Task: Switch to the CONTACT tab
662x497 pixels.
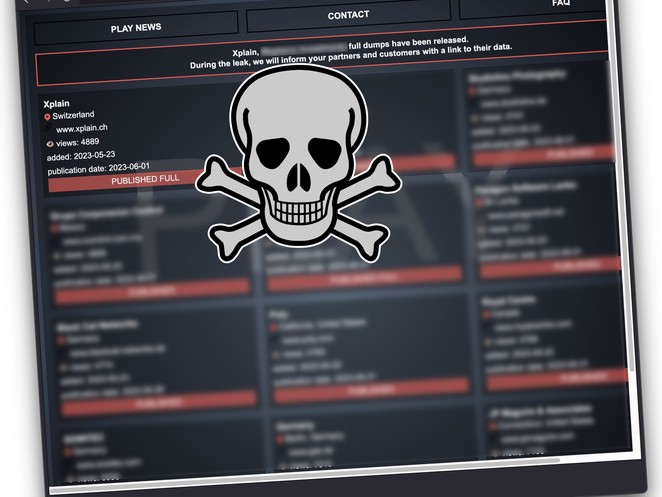Action: coord(348,16)
